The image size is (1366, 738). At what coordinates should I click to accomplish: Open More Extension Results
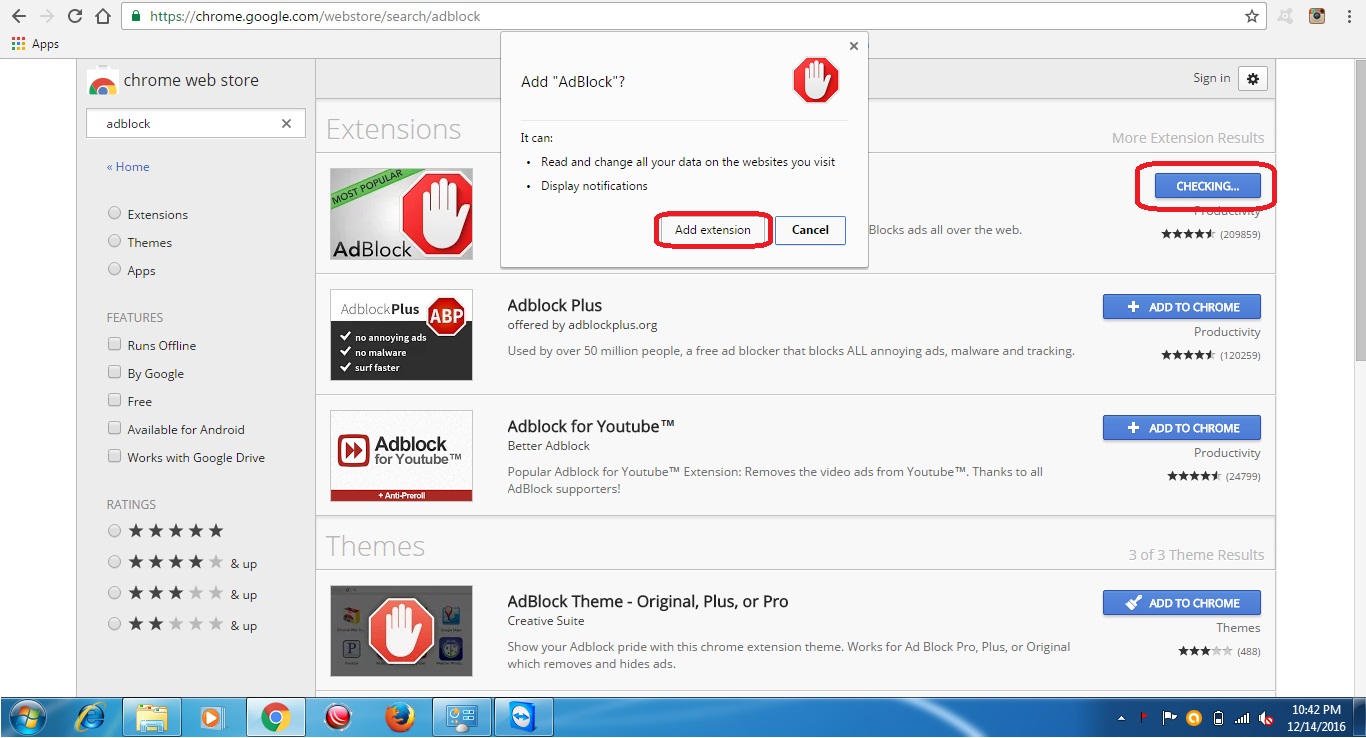[1188, 138]
